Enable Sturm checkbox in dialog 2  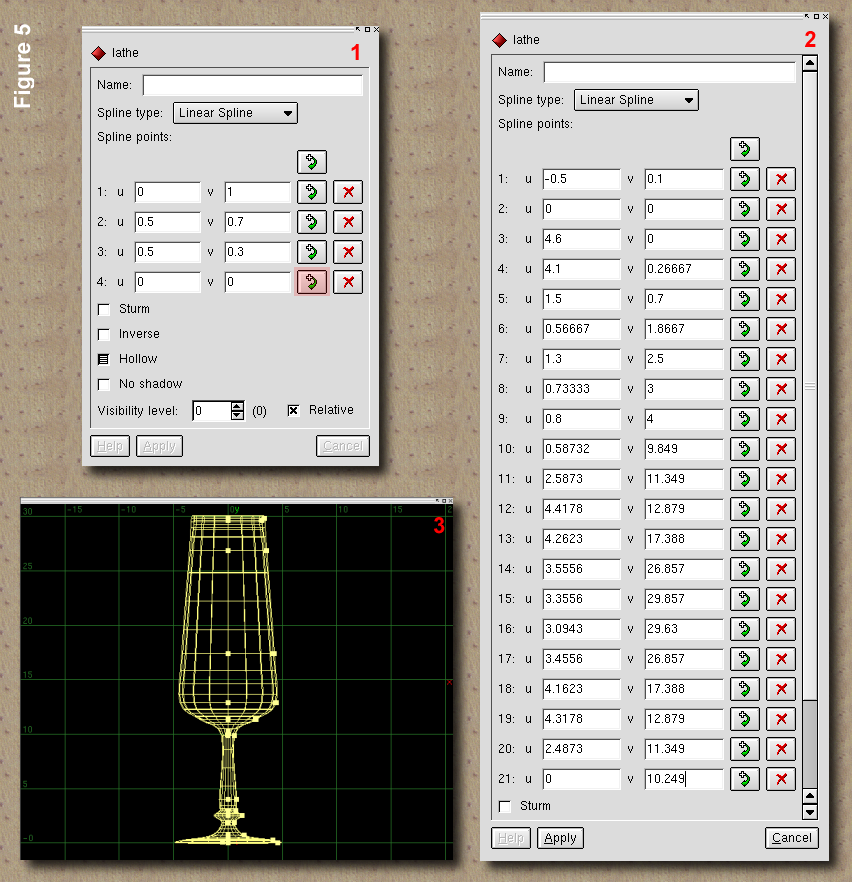click(505, 807)
